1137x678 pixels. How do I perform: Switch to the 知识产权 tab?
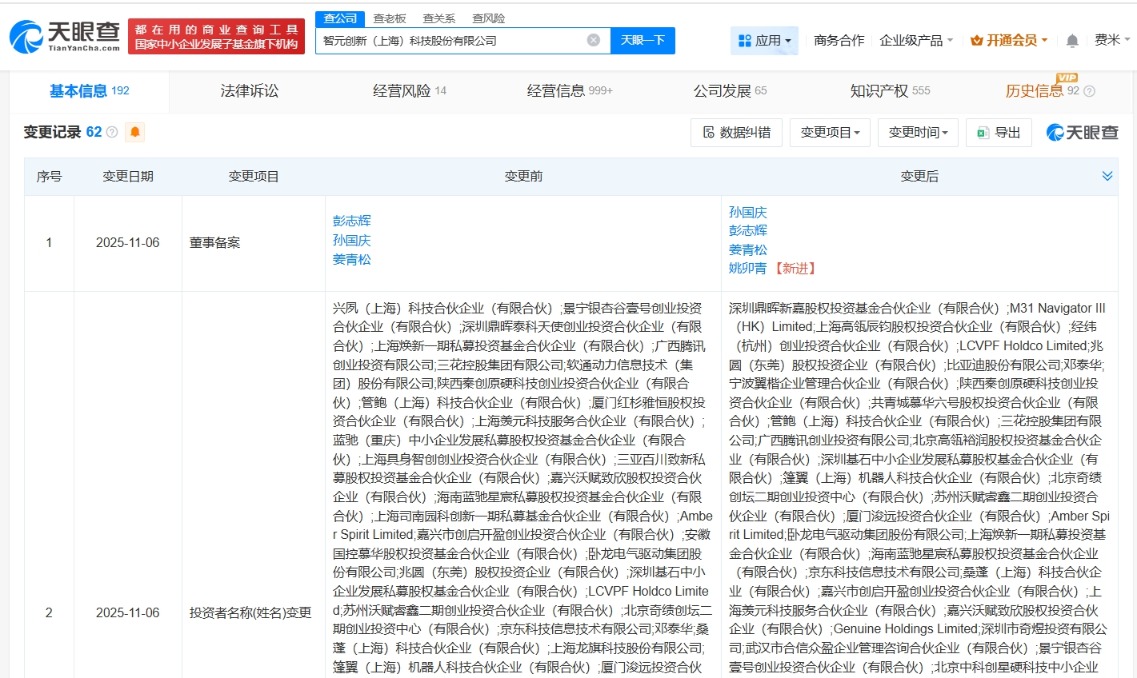coord(889,91)
